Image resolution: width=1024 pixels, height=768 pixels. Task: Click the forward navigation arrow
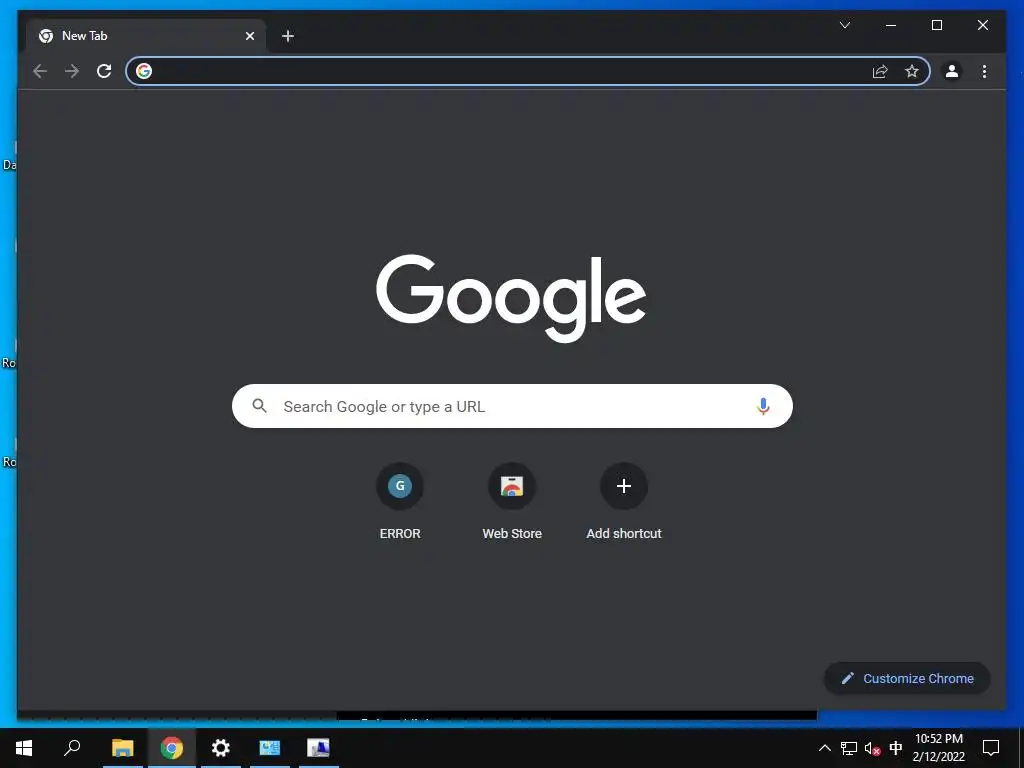click(72, 71)
